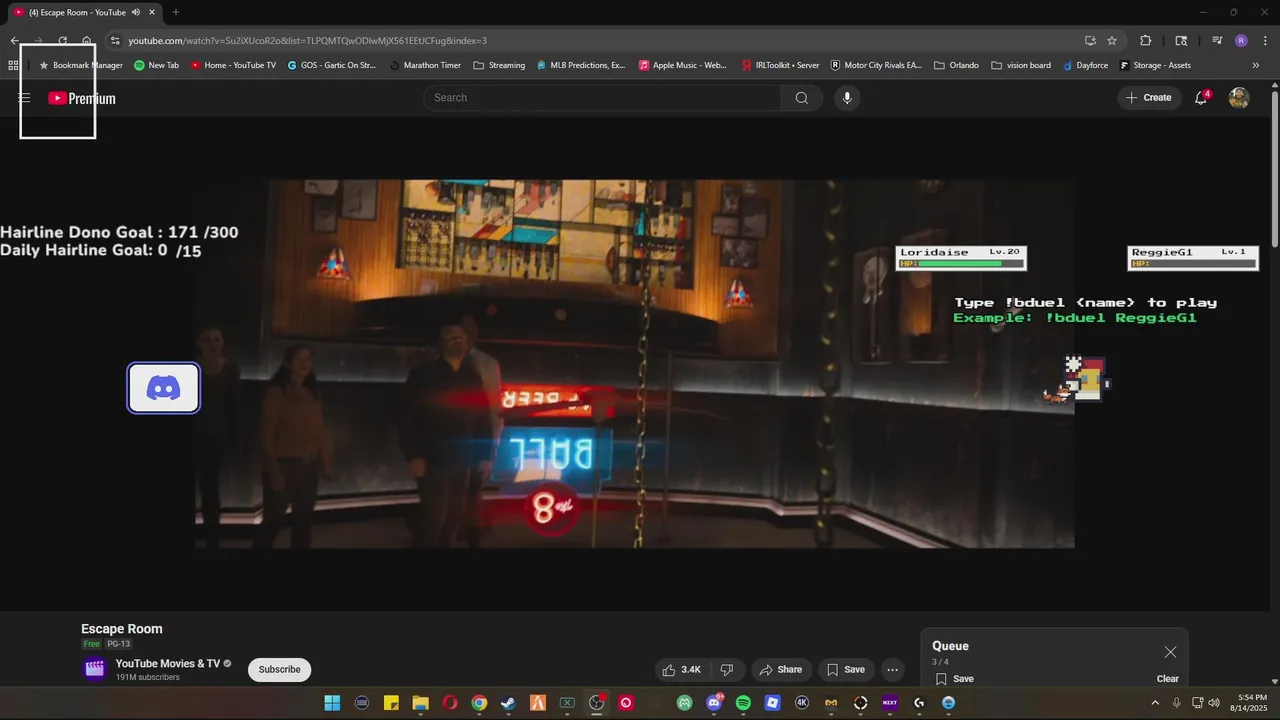Open the site information icon in address bar

click(115, 41)
